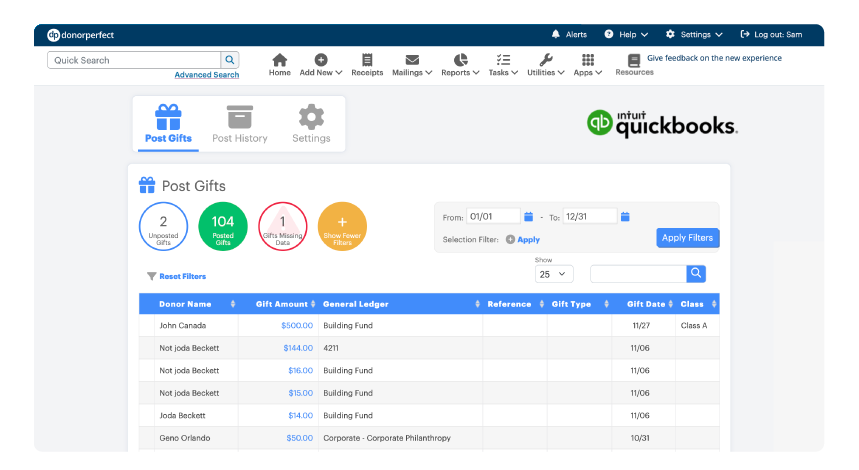Click the Apply Filters button
Viewport: 859px width, 470px height.
687,238
